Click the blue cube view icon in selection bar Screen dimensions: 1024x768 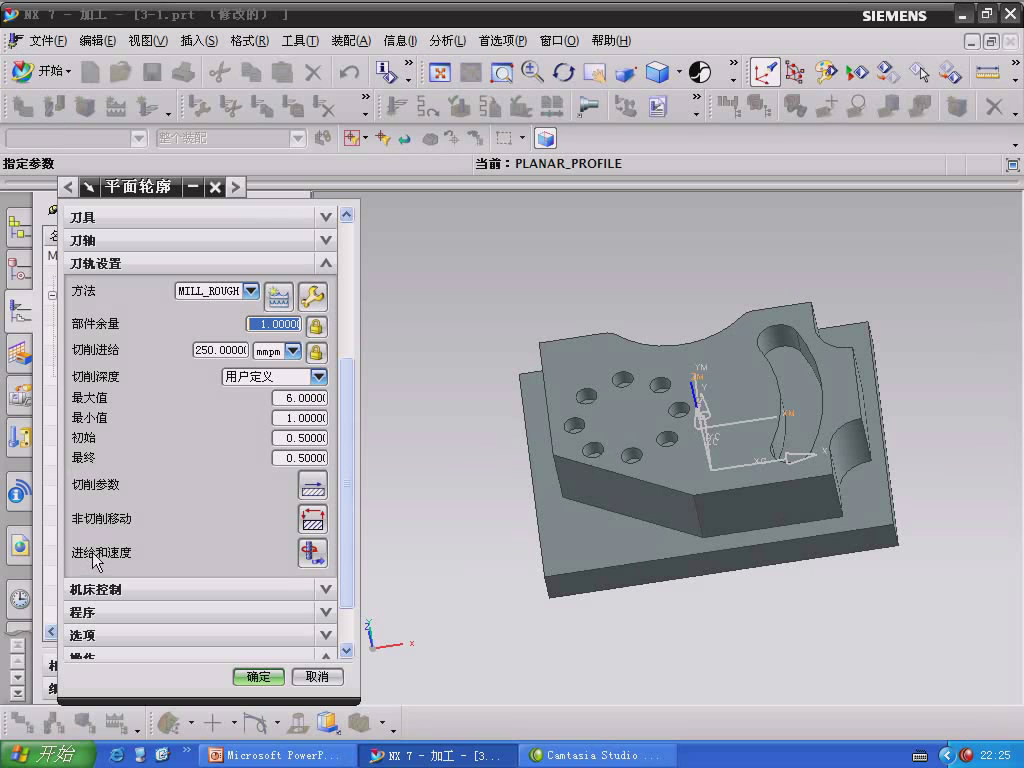click(x=545, y=138)
